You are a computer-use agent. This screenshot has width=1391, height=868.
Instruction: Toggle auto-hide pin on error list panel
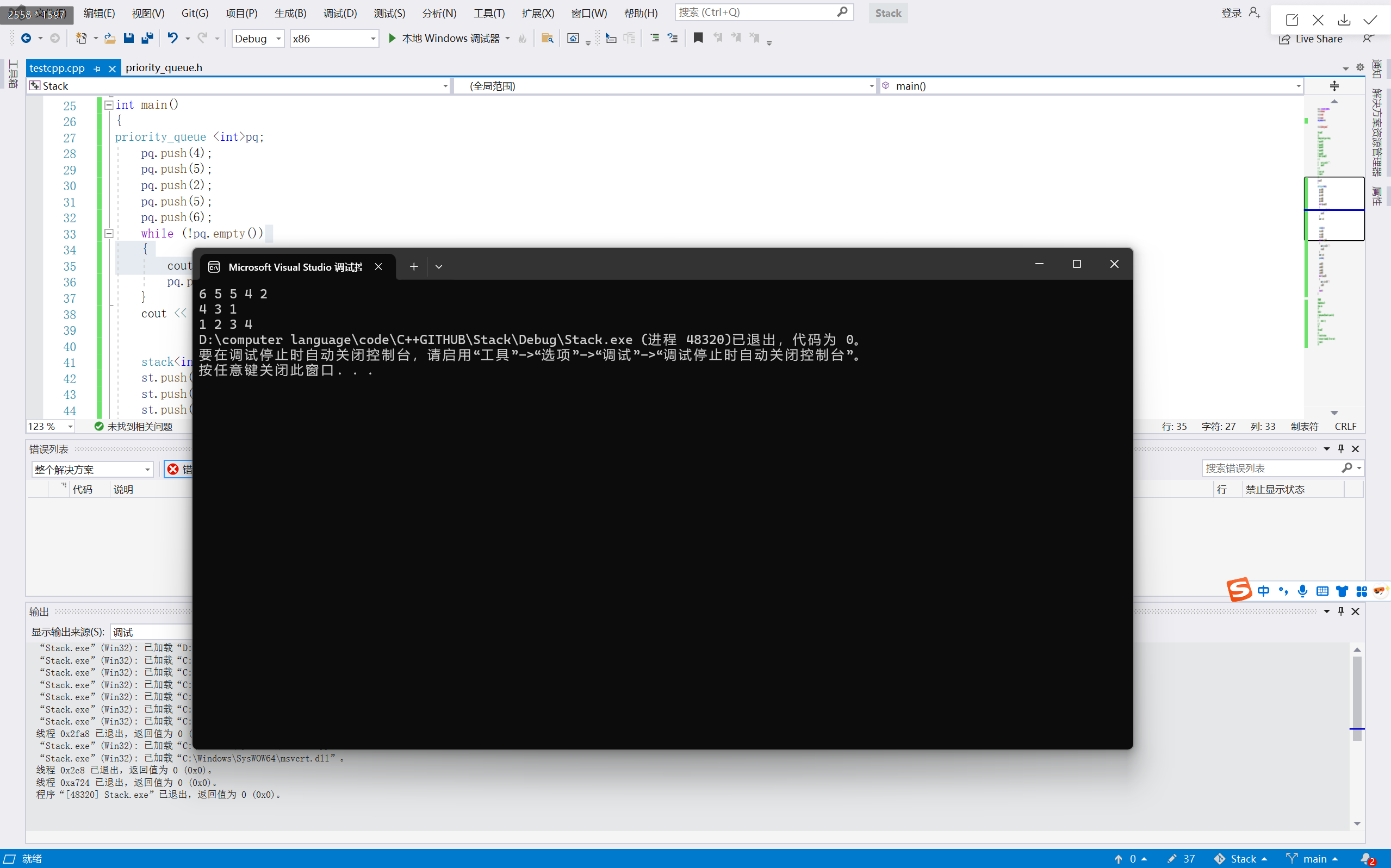1340,448
